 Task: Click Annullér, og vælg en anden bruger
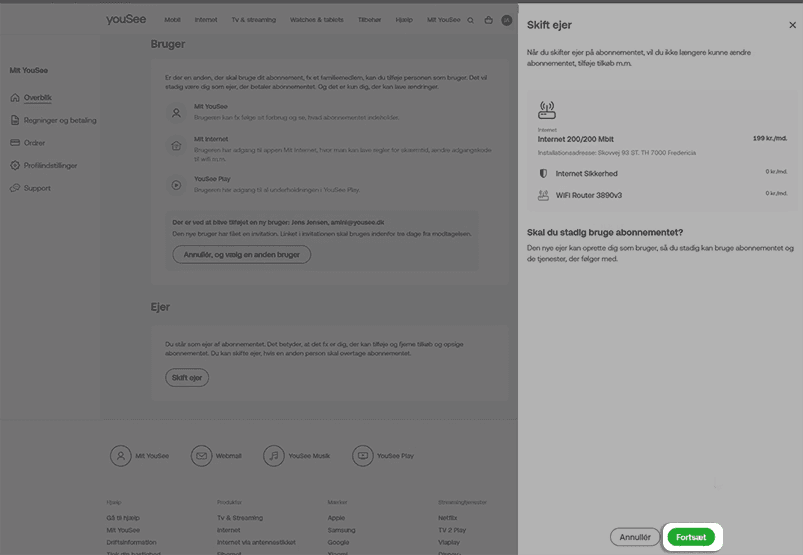(241, 255)
